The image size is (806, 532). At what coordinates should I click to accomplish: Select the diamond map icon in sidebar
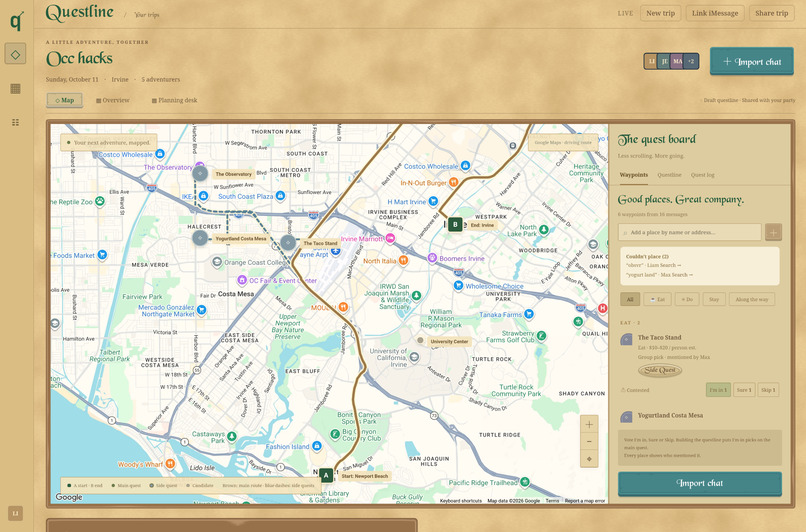click(x=15, y=54)
